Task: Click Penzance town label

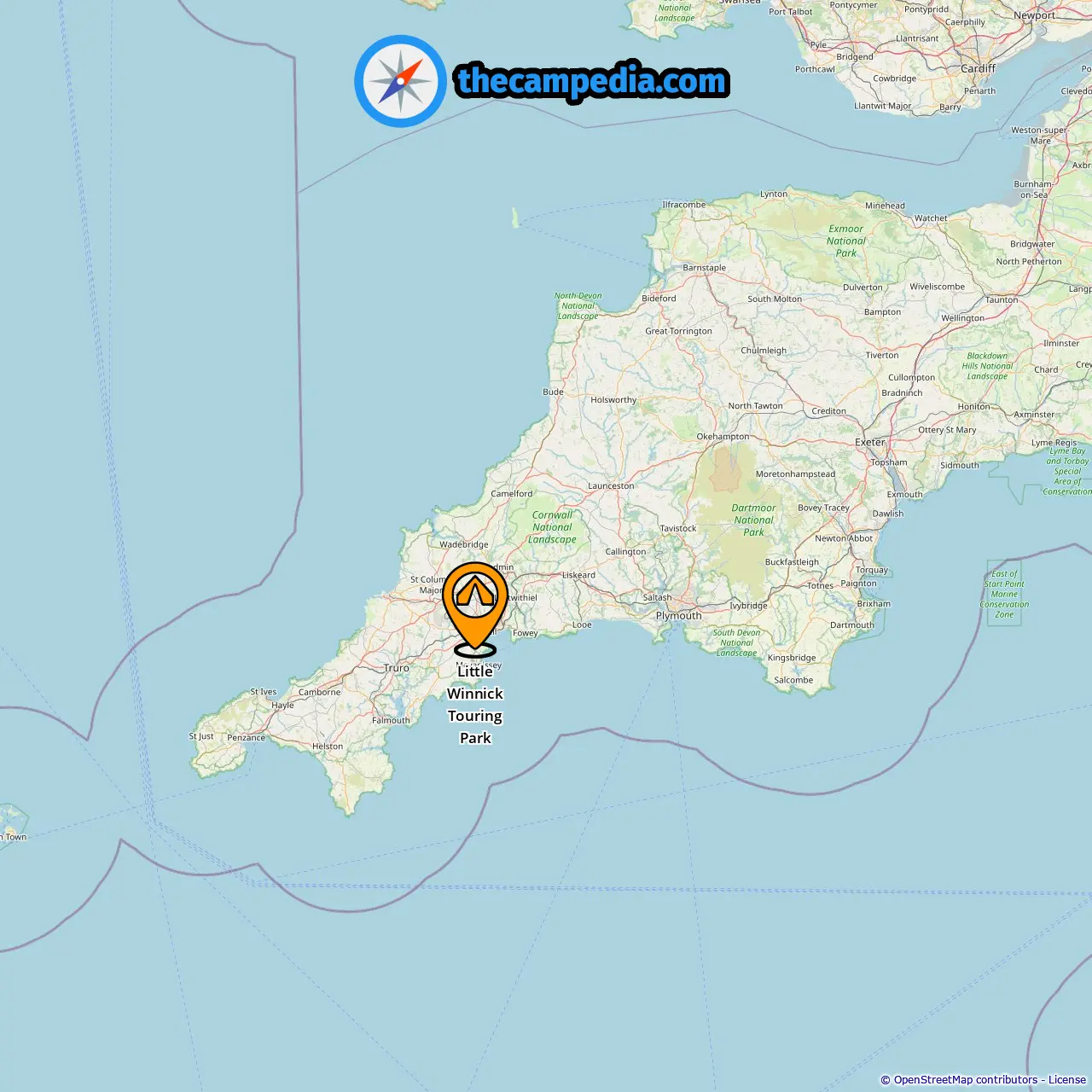Action: [x=246, y=737]
